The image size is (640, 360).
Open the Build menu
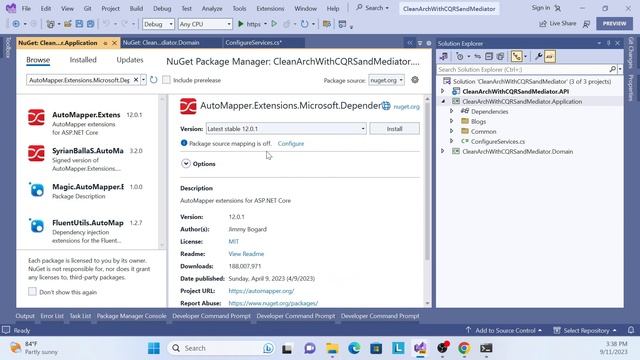click(x=136, y=8)
